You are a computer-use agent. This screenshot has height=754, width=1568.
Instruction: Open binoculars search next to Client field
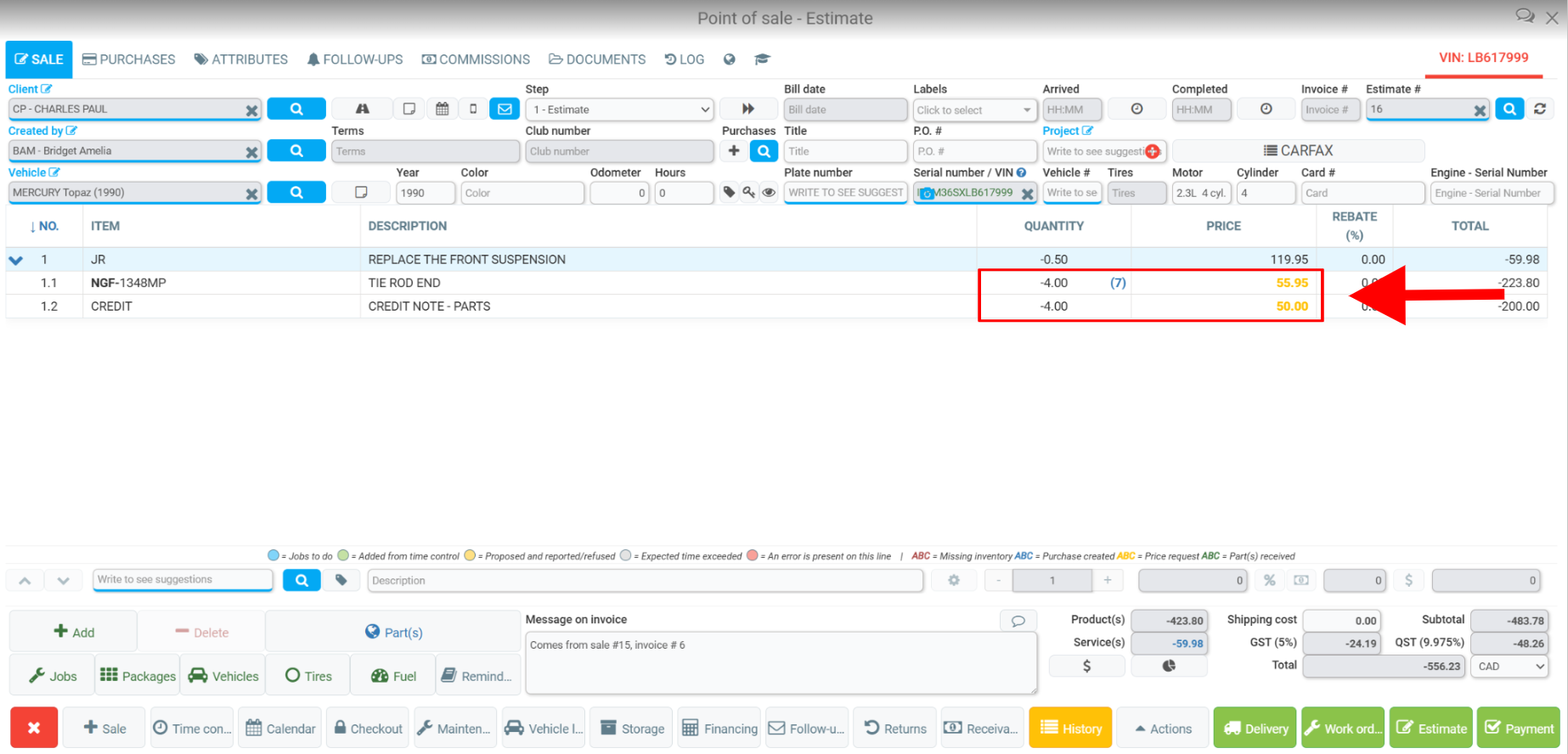(363, 109)
